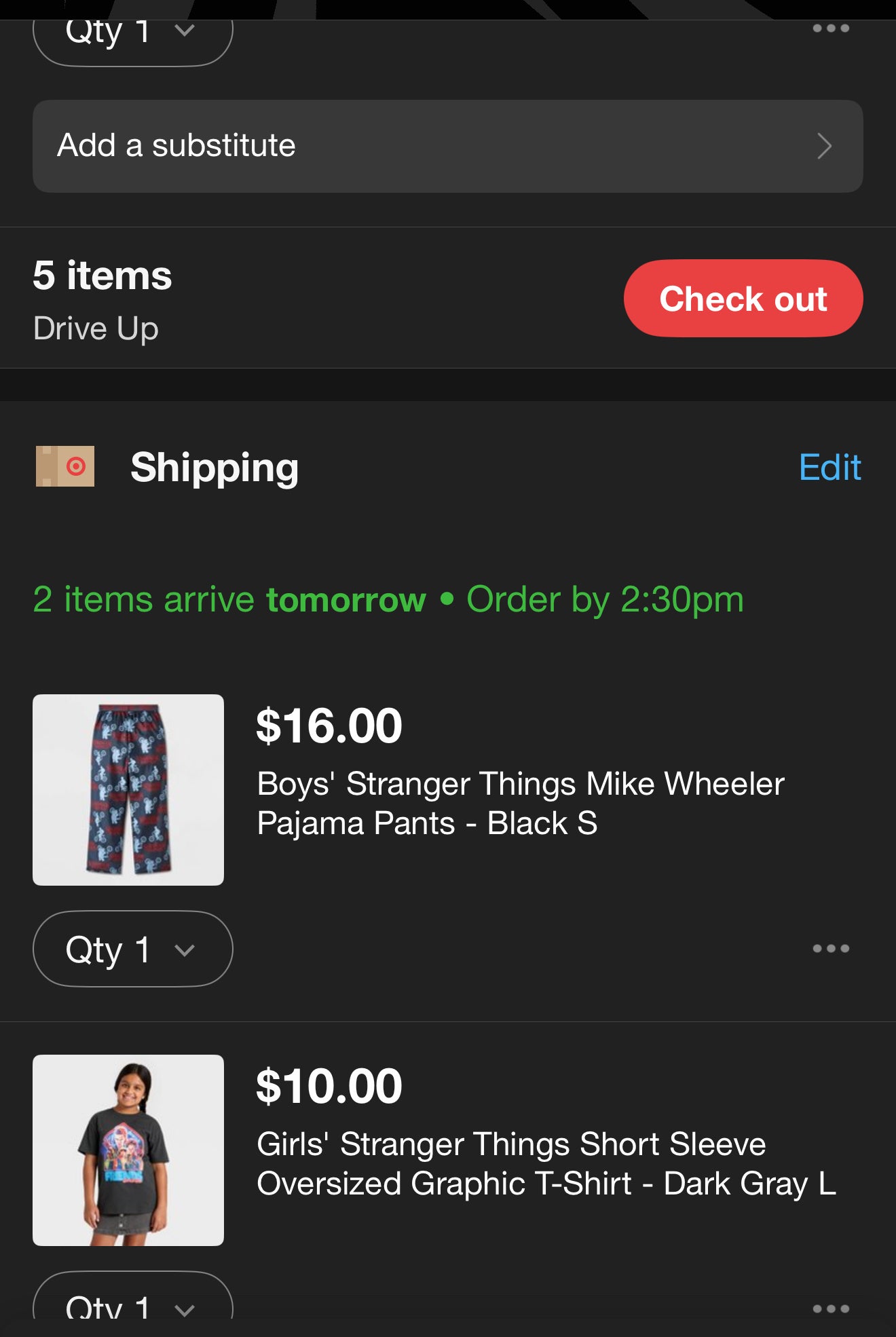
Task: Tap Girls' Oversized Graphic T-Shirt title
Action: (546, 1163)
